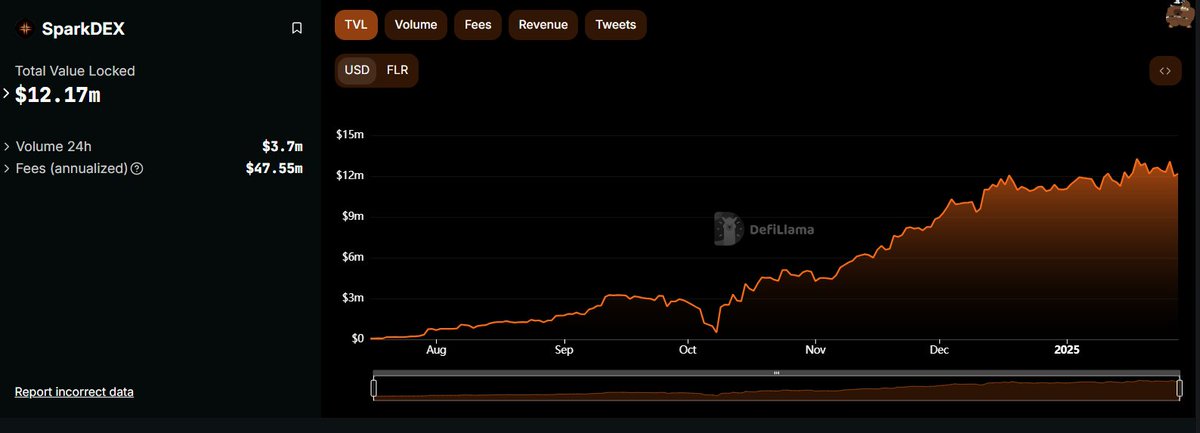Screen dimensions: 1200x433
Task: Expand the Volume 24h row
Action: point(7,146)
